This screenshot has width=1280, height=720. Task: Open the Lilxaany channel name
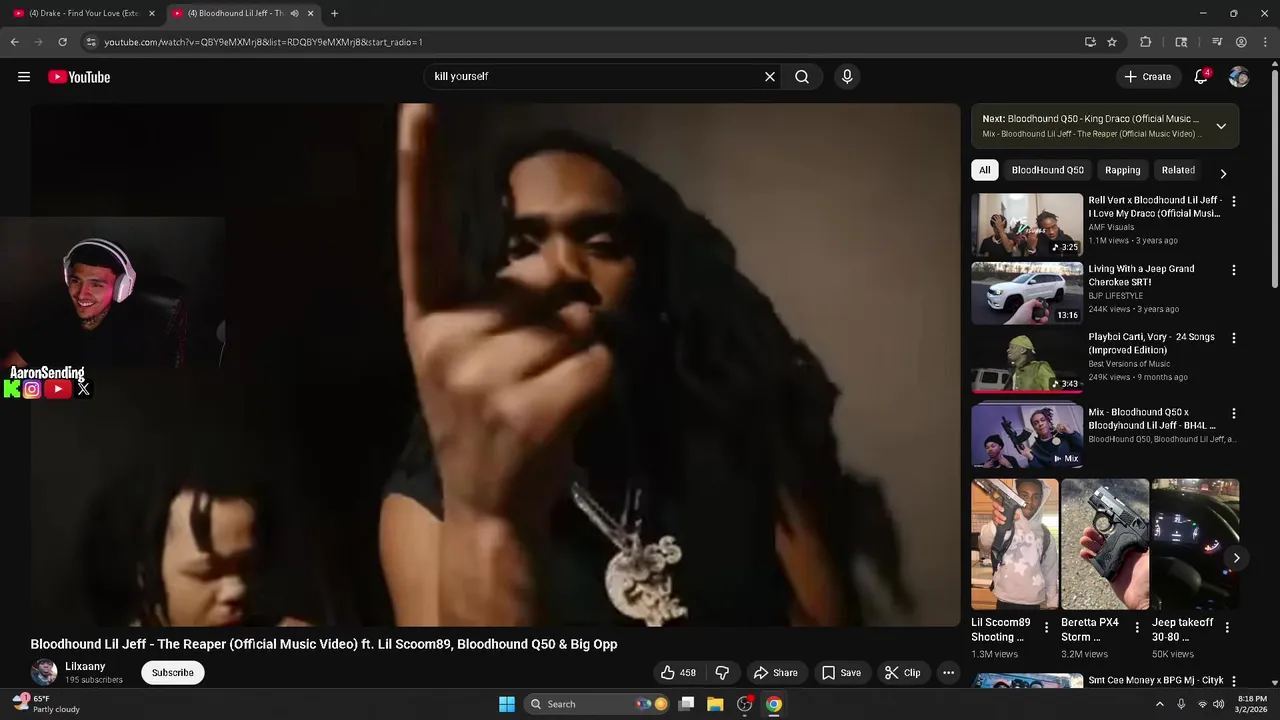coord(85,667)
